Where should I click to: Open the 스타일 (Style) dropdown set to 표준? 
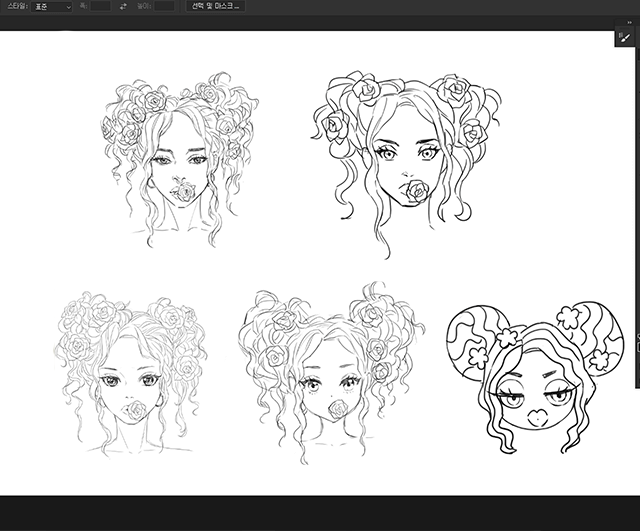tap(51, 7)
